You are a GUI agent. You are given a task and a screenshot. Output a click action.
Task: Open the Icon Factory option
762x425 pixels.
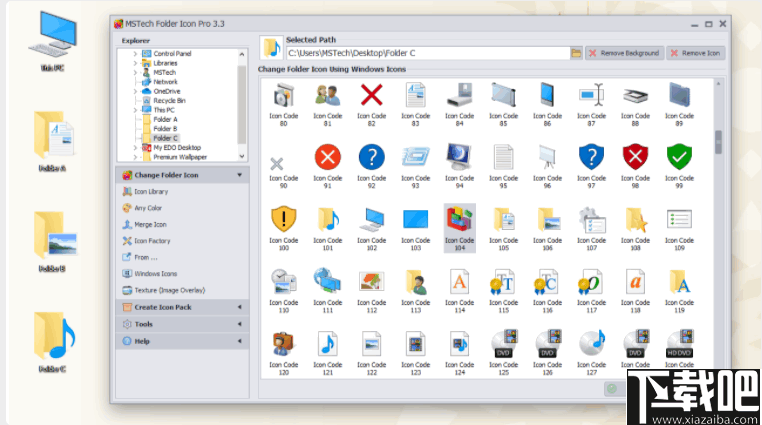coord(152,241)
